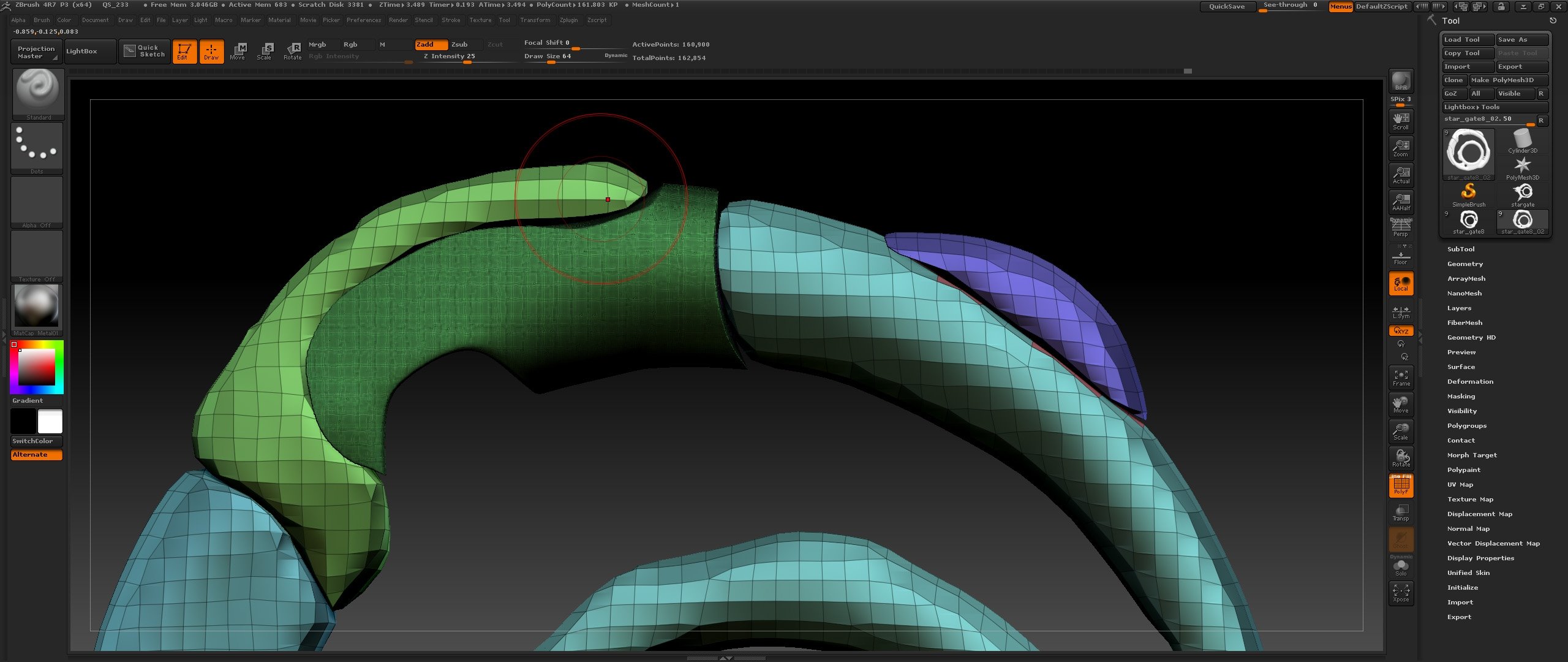Select the Standard brush thumbnail

(x=38, y=93)
